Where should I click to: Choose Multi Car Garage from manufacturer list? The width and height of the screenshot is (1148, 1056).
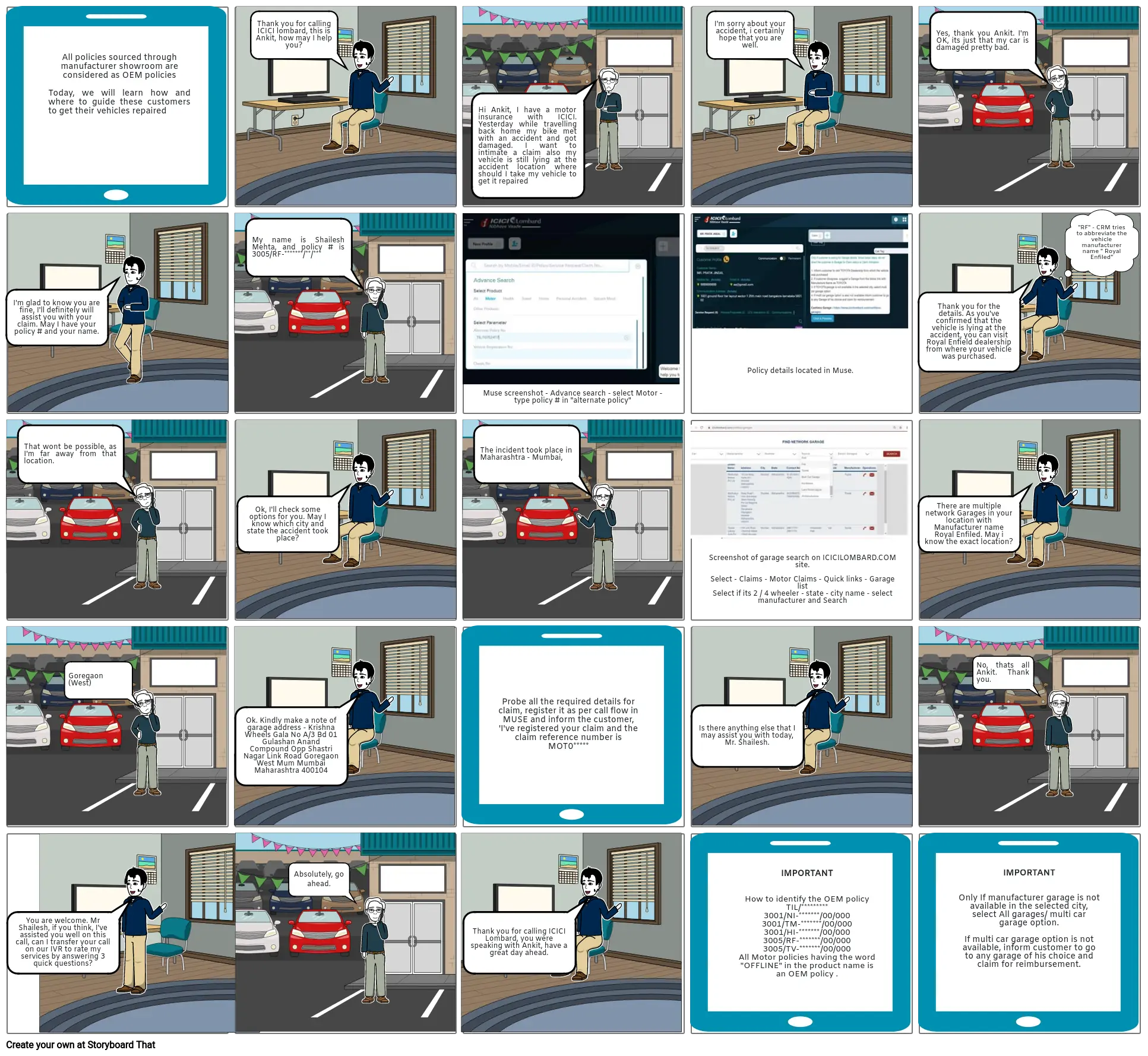click(811, 477)
